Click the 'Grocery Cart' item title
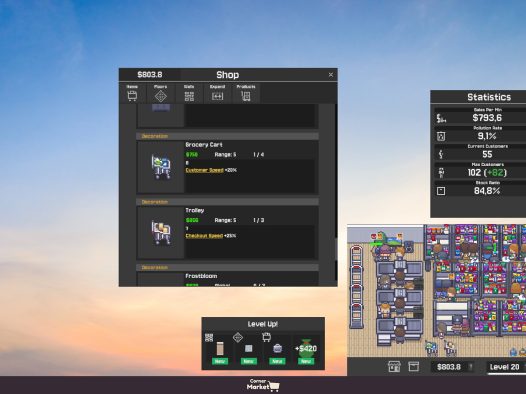The height and width of the screenshot is (394, 526). point(204,145)
